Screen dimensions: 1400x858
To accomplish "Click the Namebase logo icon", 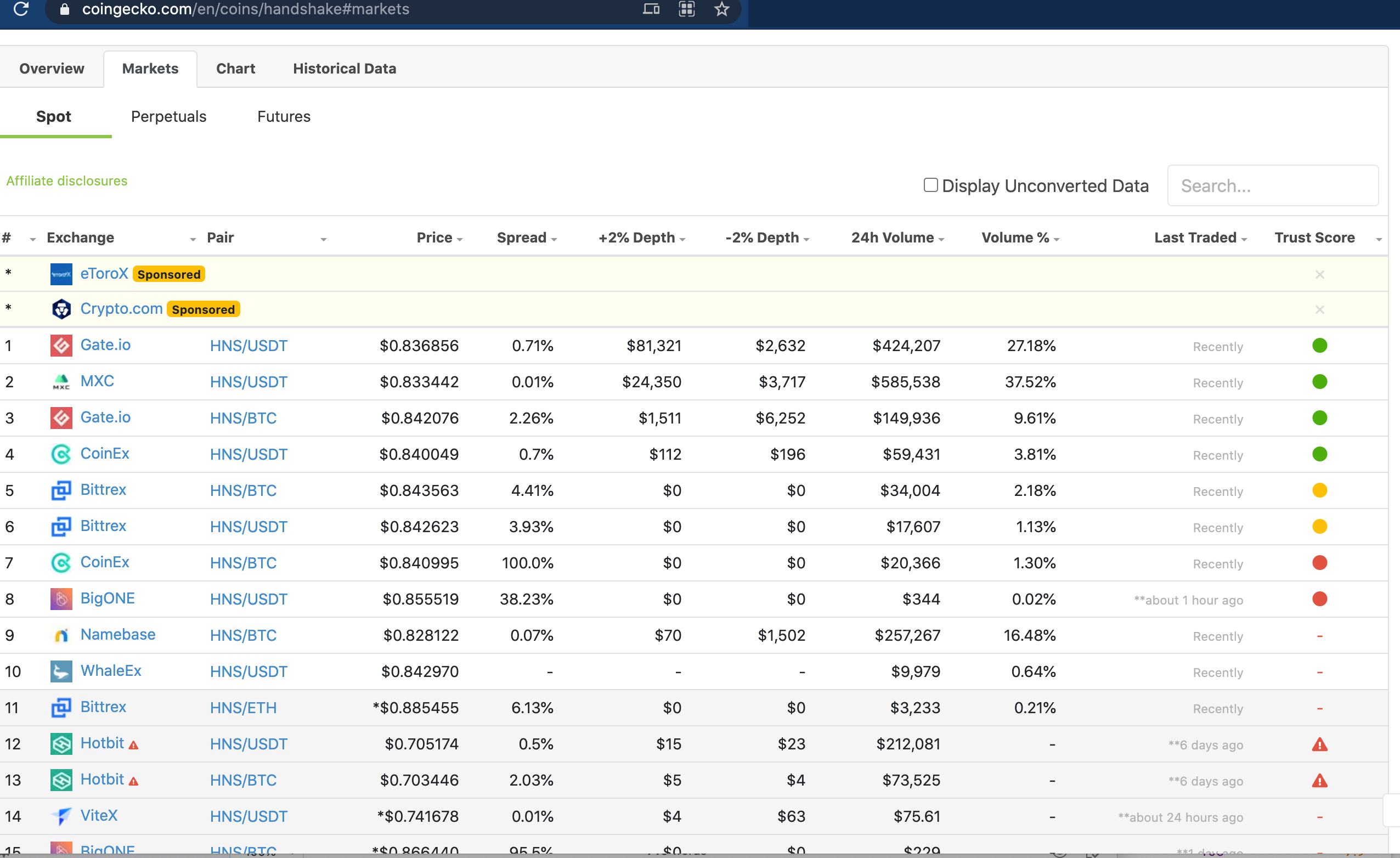I will tap(61, 635).
